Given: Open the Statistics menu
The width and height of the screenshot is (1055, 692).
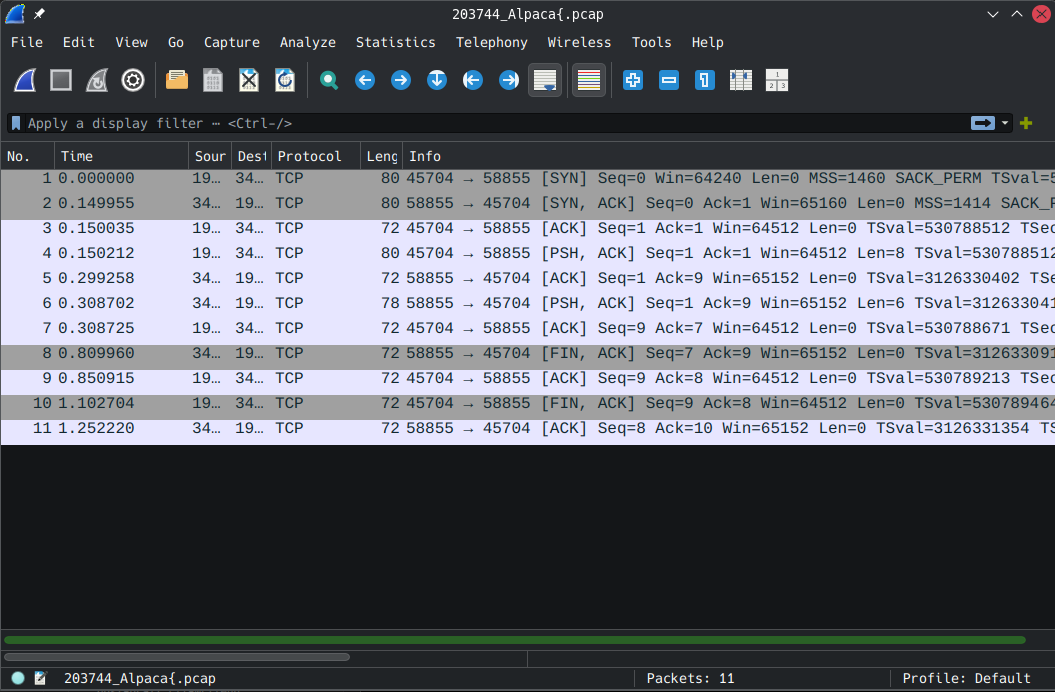Looking at the screenshot, I should pos(395,42).
